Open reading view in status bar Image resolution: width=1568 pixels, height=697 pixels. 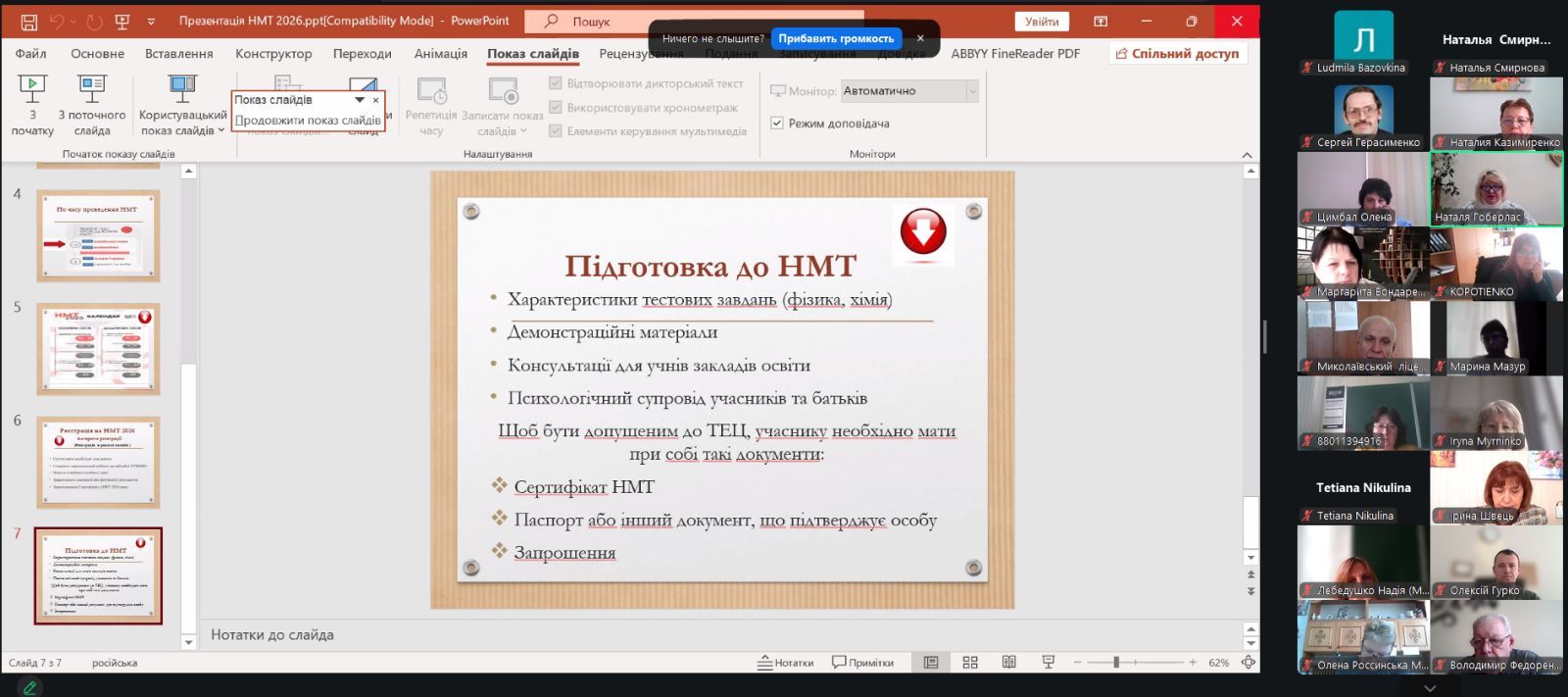pyautogui.click(x=1008, y=663)
